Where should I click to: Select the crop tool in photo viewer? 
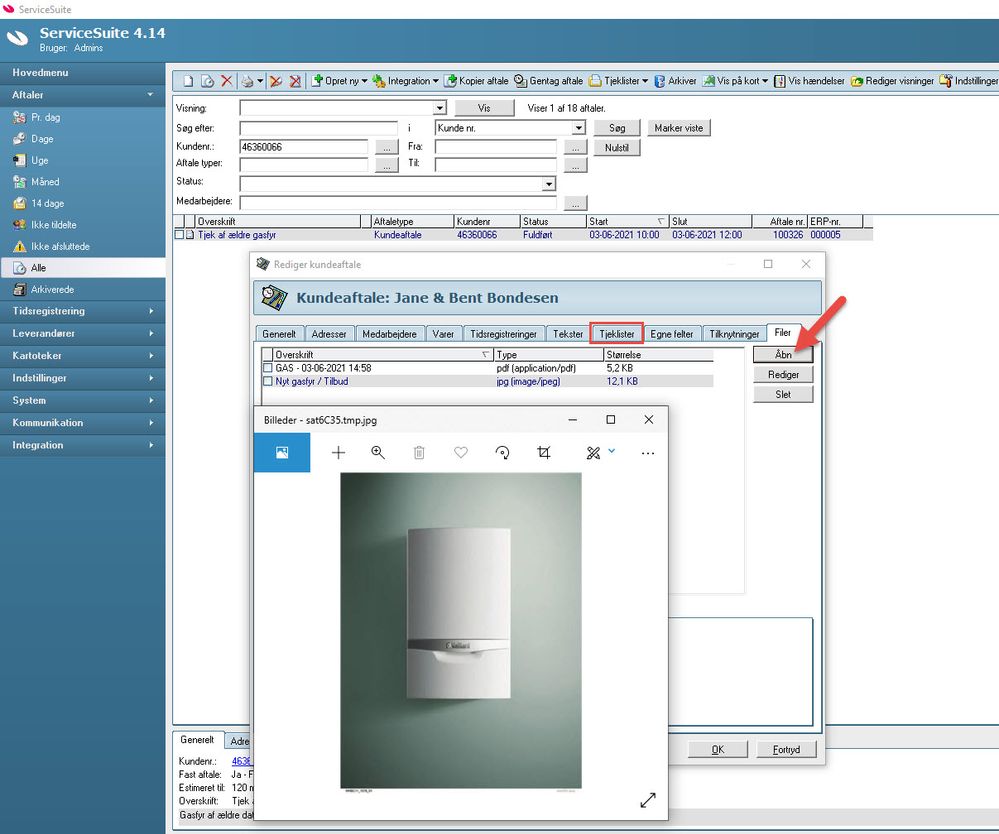[x=543, y=452]
